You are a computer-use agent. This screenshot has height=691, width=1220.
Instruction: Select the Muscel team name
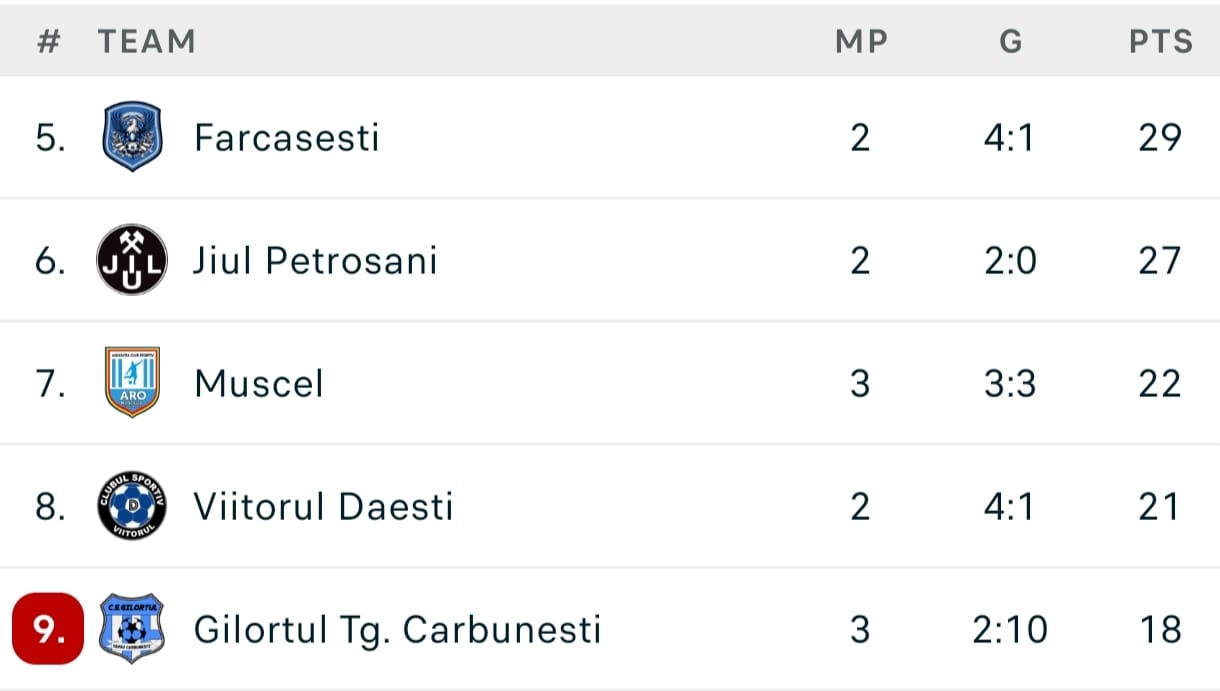[259, 383]
